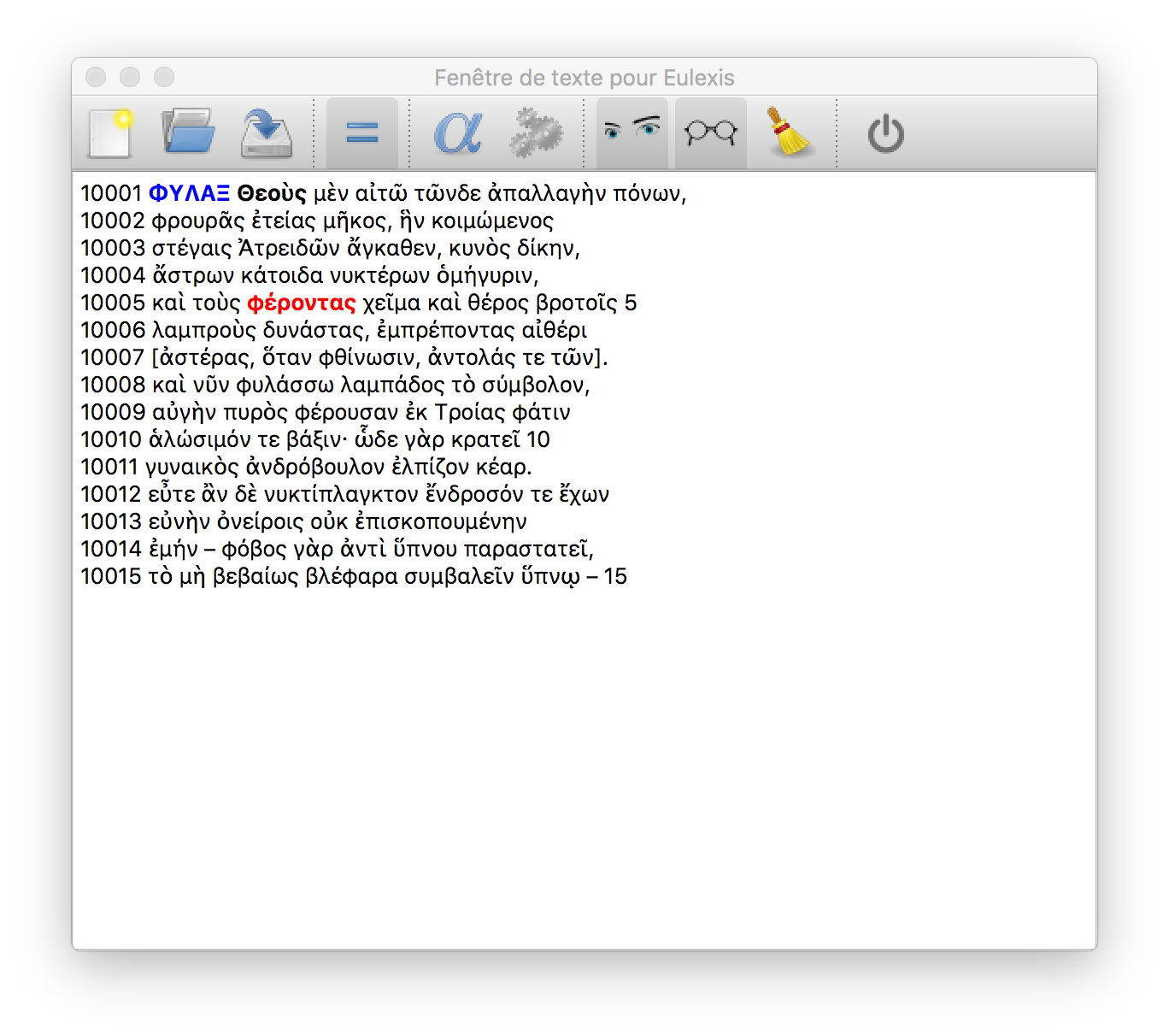Click the bold word Θεοὺς
This screenshot has height=1036, width=1169.
click(272, 193)
